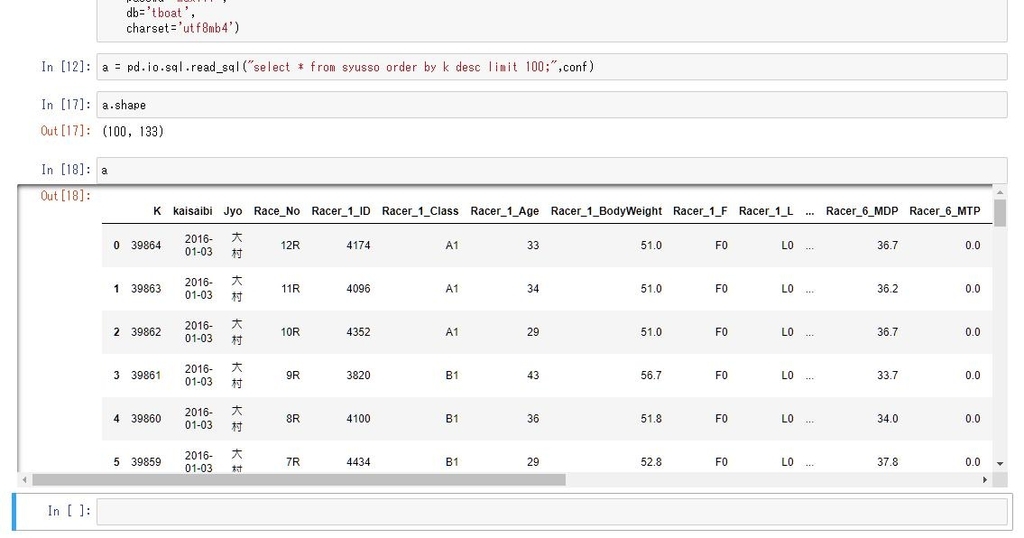Click the left arrow of horizontal scrollbar

click(x=25, y=480)
